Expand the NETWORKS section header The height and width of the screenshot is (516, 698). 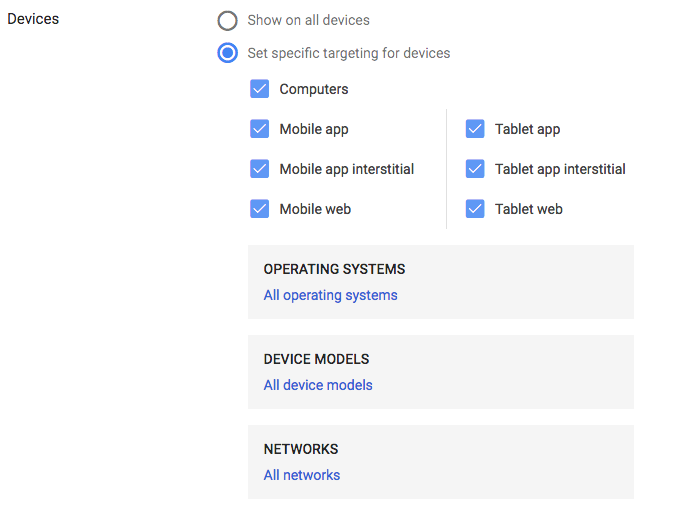[300, 449]
